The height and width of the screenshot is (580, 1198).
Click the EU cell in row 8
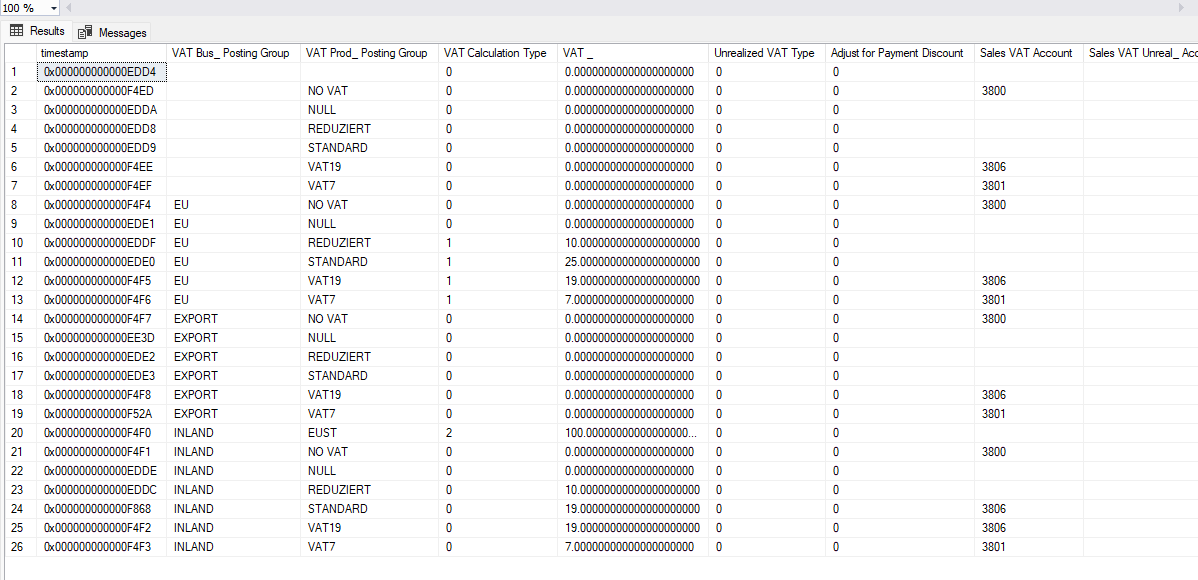(x=233, y=205)
